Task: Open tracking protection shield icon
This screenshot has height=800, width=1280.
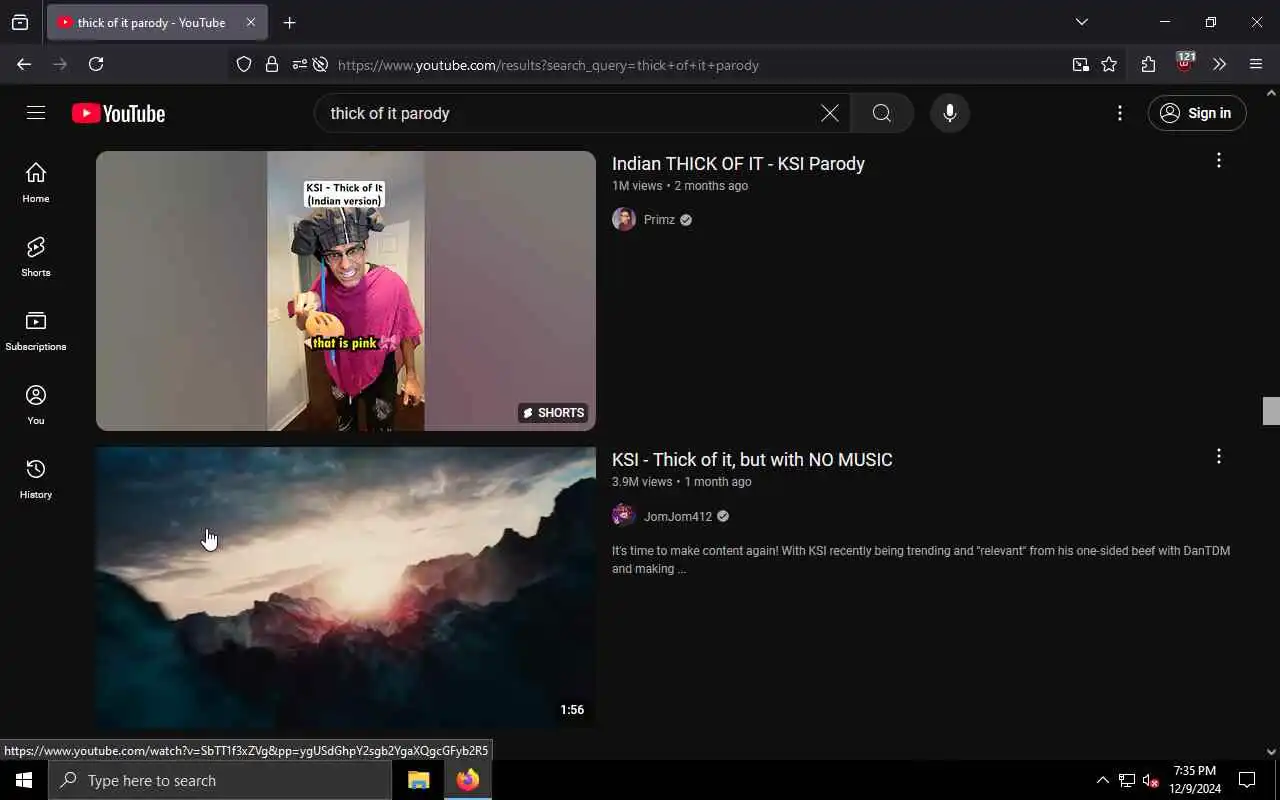Action: (244, 65)
